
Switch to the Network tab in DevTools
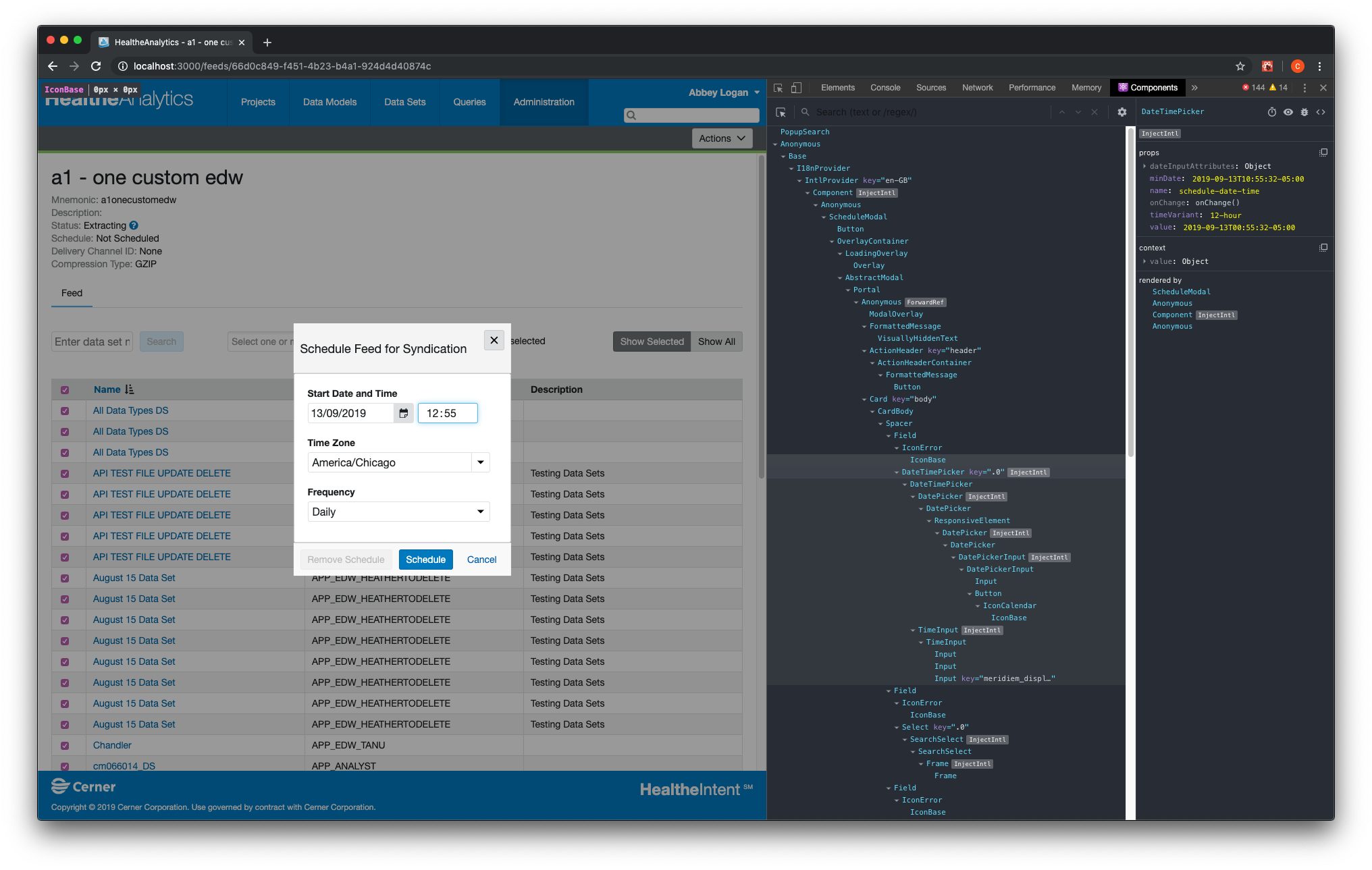tap(977, 88)
